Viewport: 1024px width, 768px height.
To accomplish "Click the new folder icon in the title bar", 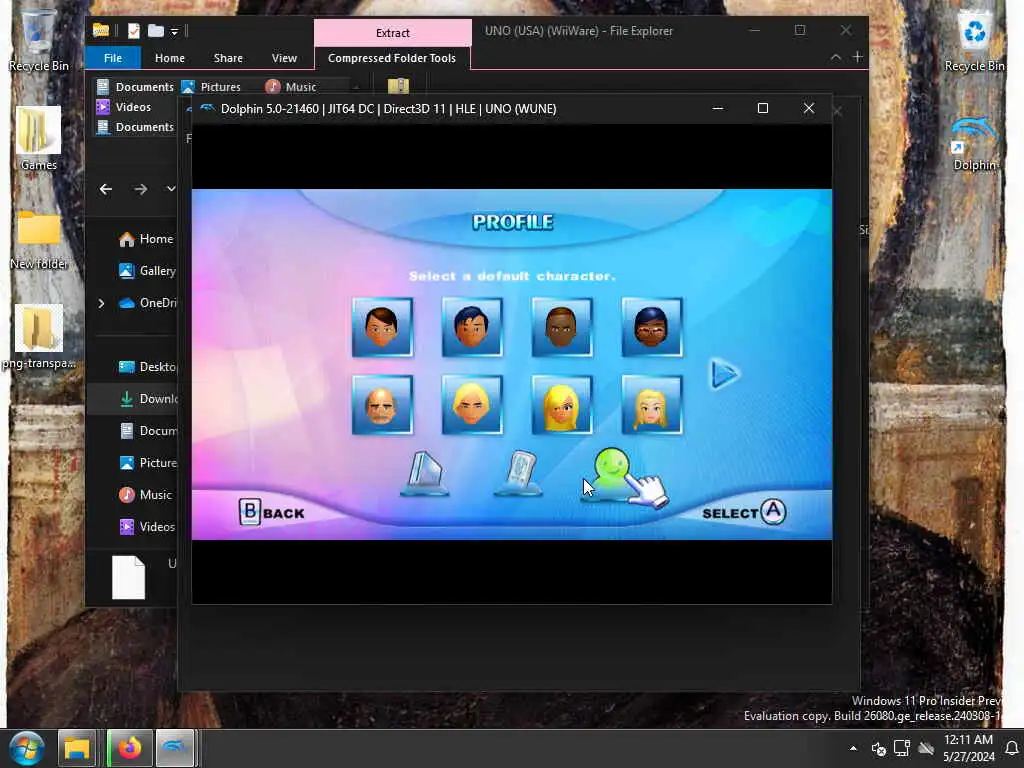I will [155, 31].
